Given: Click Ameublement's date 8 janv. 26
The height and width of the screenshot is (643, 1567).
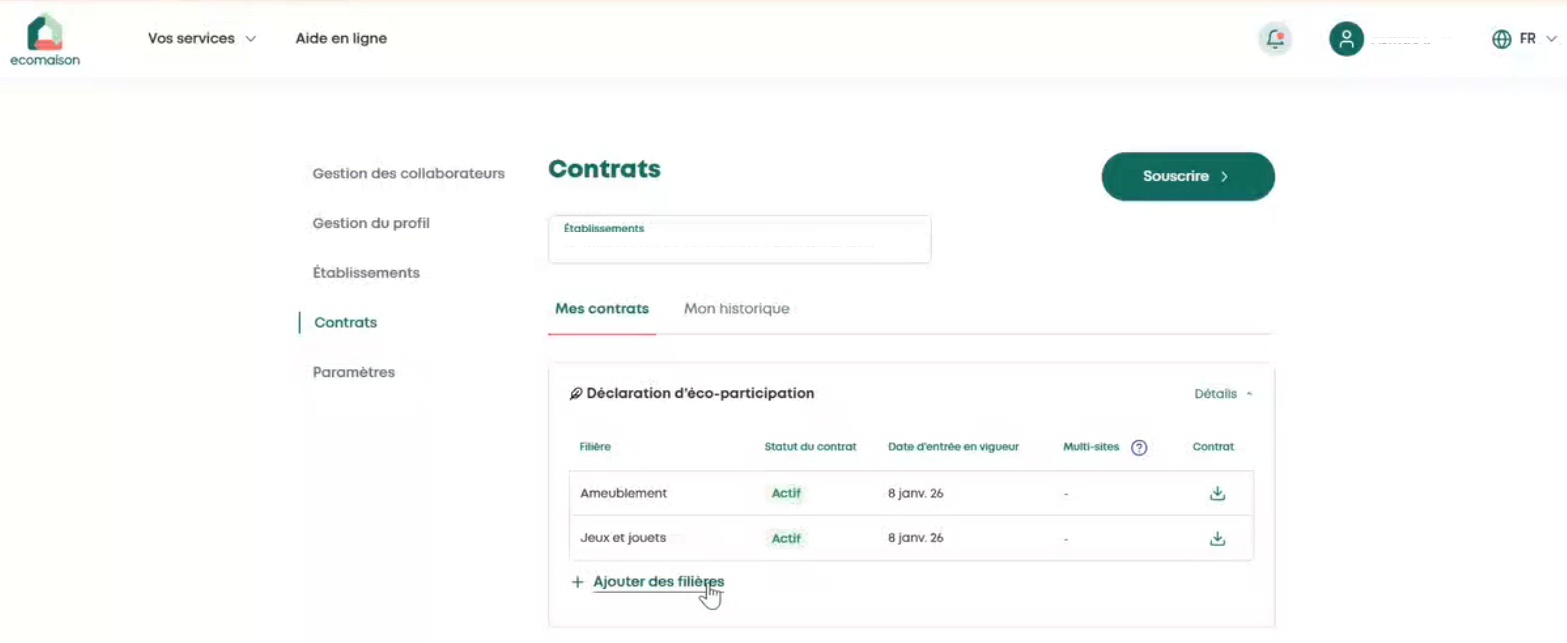Looking at the screenshot, I should coord(915,493).
